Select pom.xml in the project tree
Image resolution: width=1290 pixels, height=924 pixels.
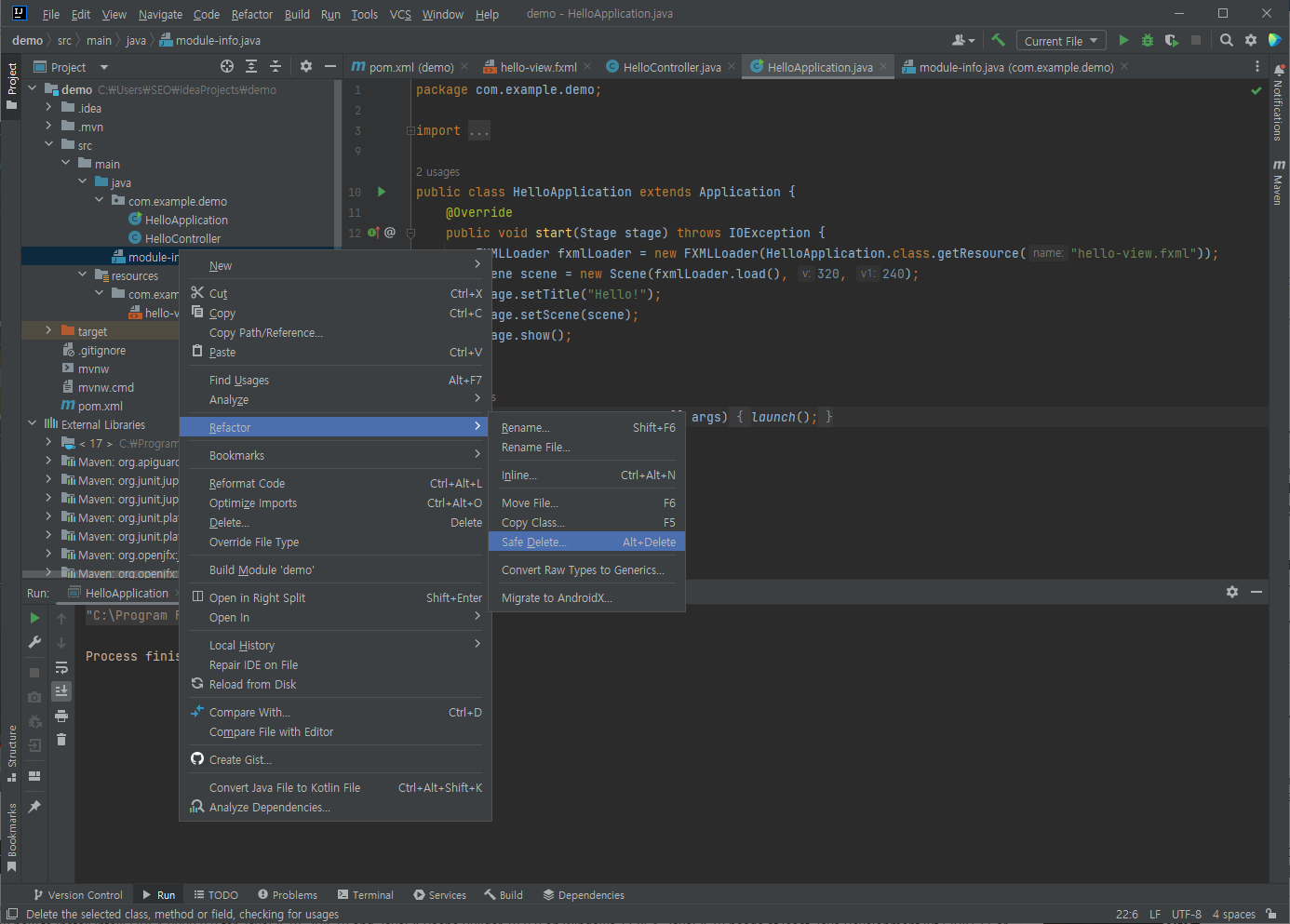tap(100, 406)
